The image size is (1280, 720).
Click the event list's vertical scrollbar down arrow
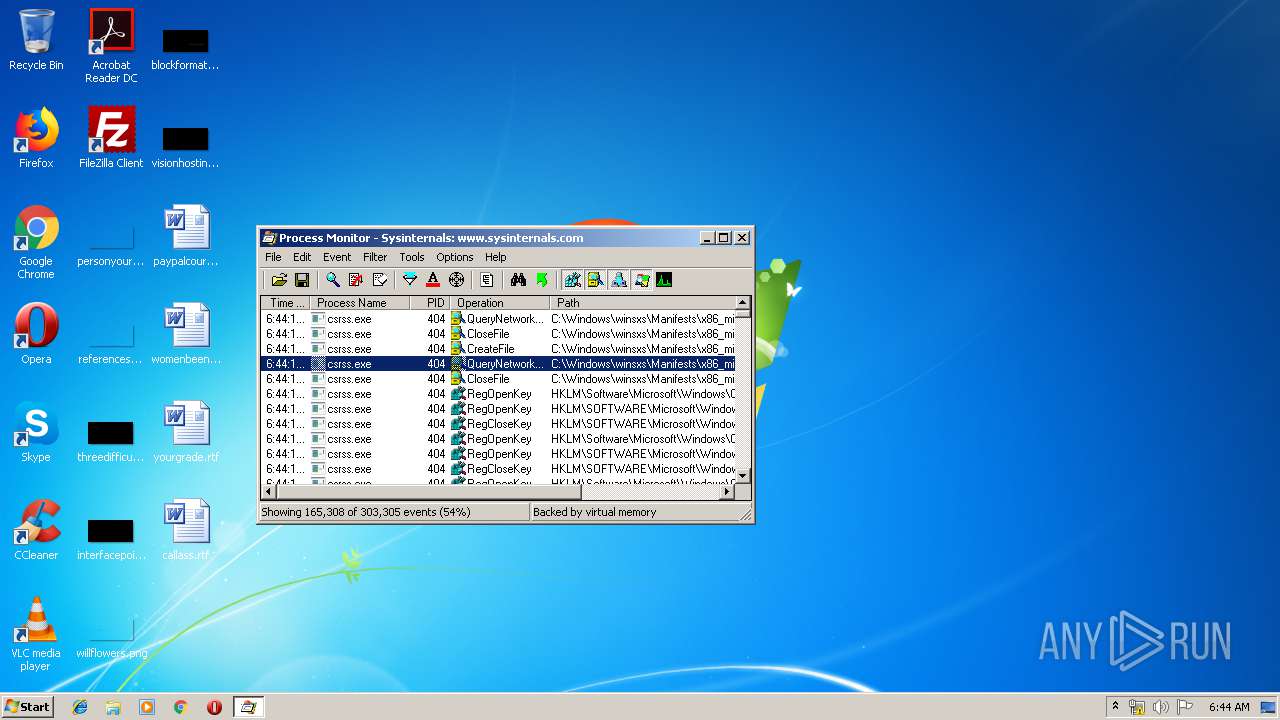[742, 475]
